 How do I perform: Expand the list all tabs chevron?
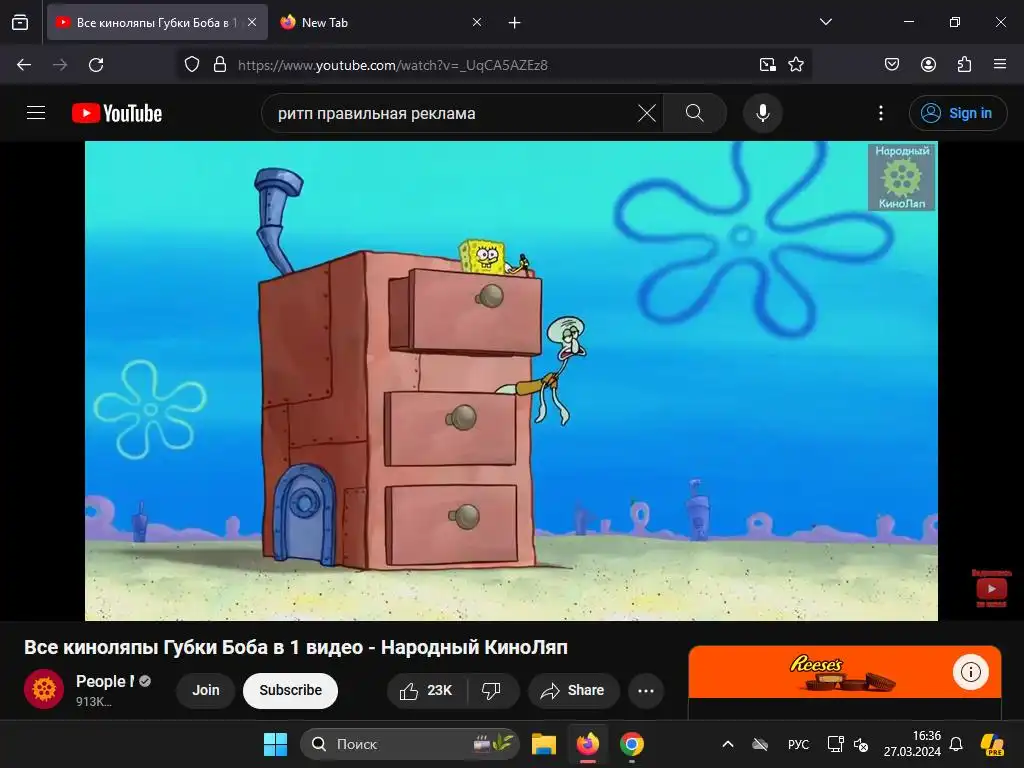click(825, 22)
